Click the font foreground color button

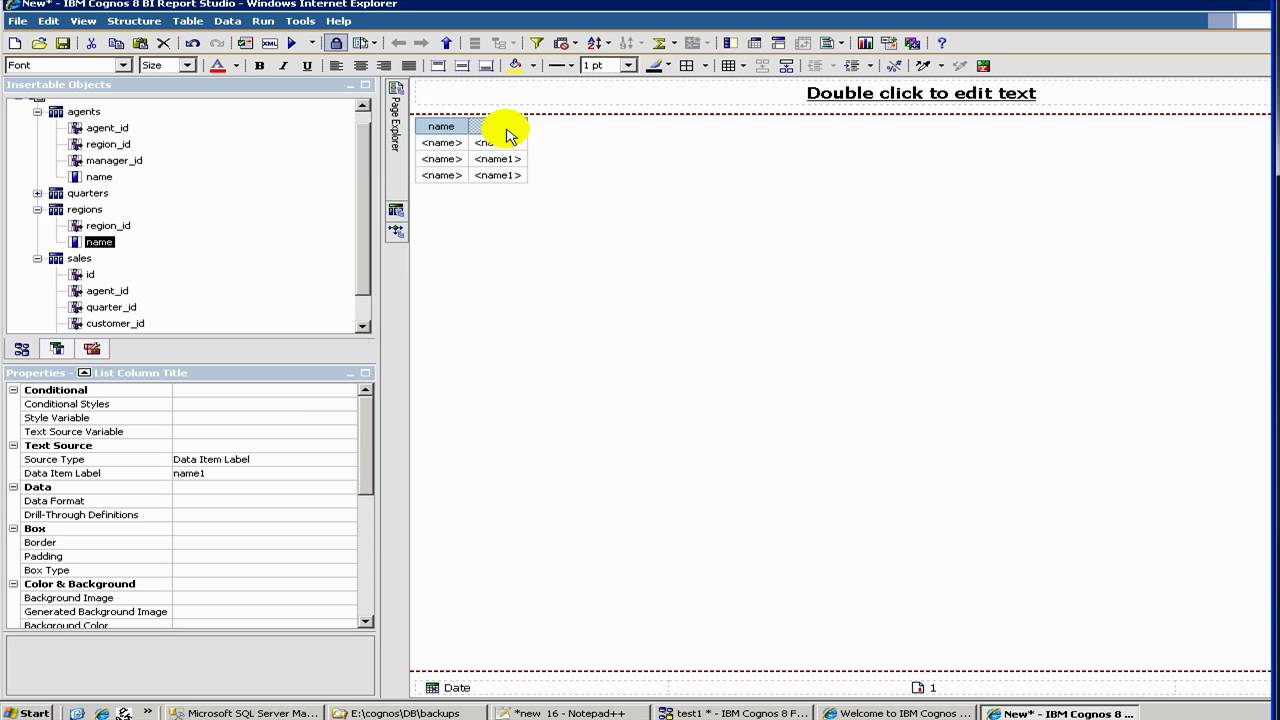pos(218,66)
